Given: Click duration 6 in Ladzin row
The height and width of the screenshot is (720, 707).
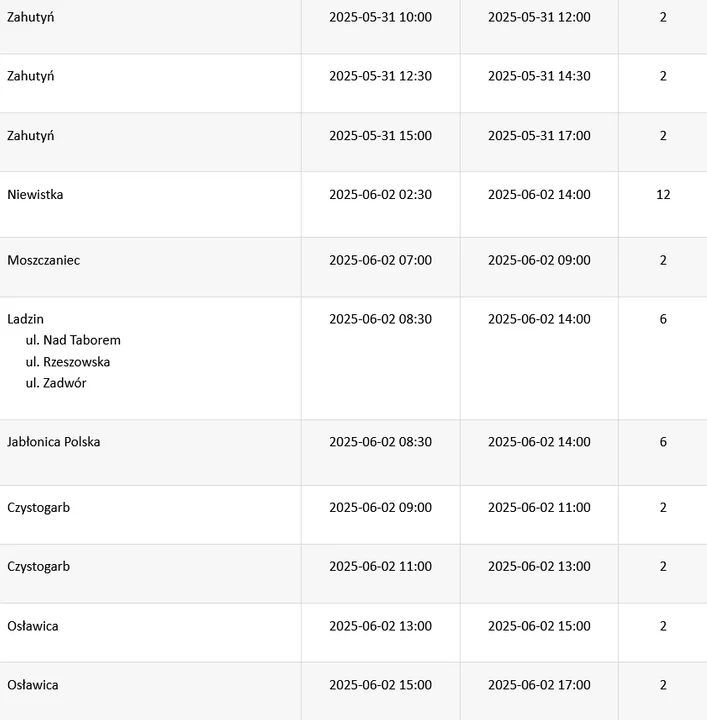Looking at the screenshot, I should point(663,319).
